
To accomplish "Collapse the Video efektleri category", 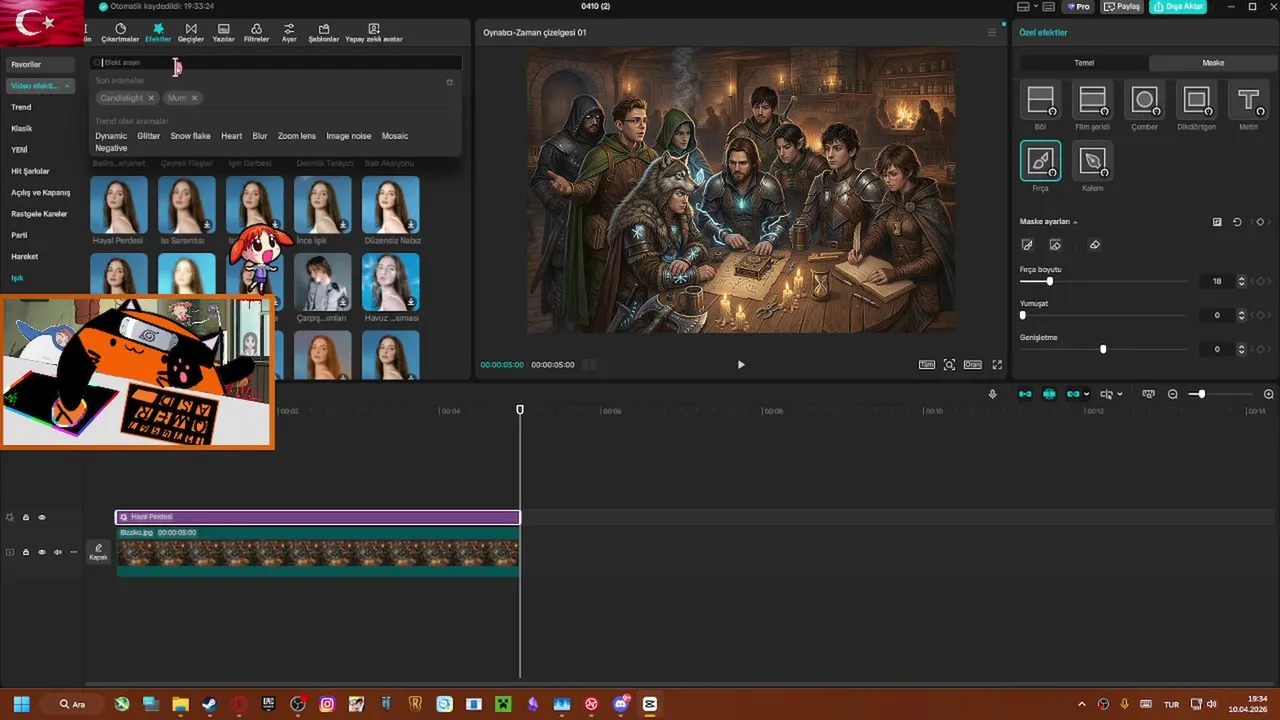I will (x=67, y=86).
